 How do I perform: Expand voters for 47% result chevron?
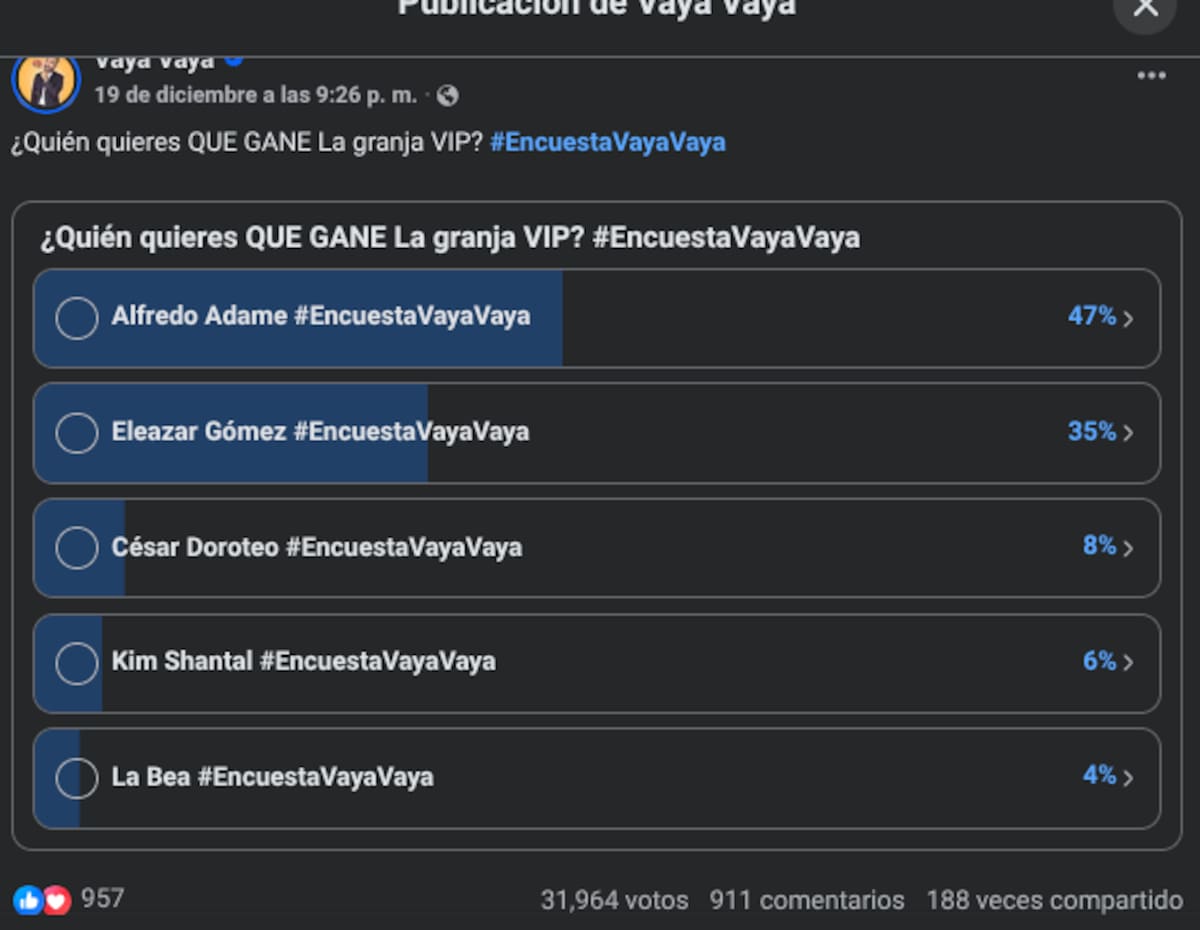[x=1129, y=319]
